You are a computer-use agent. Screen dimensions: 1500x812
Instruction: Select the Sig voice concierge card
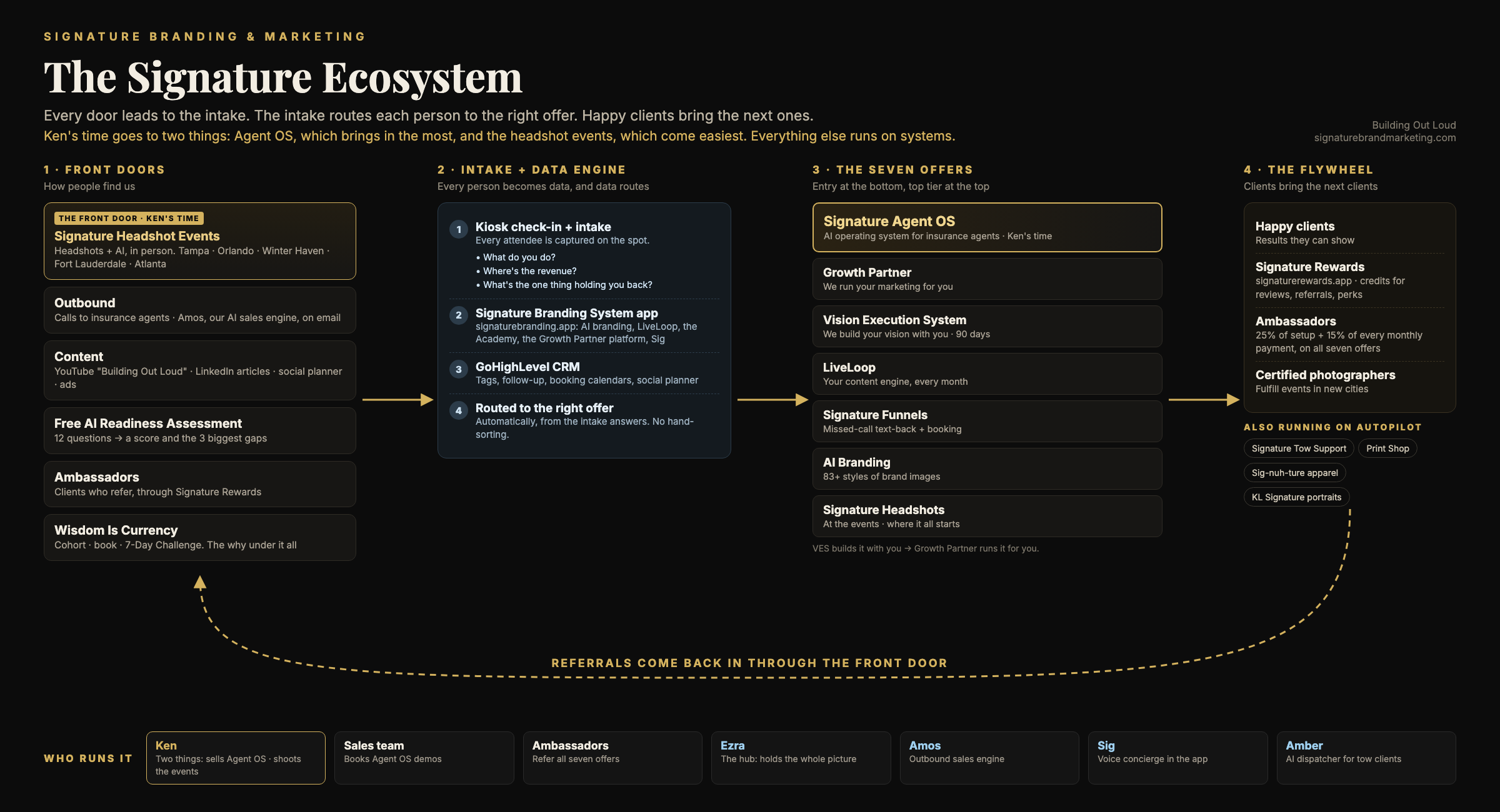click(x=1178, y=758)
